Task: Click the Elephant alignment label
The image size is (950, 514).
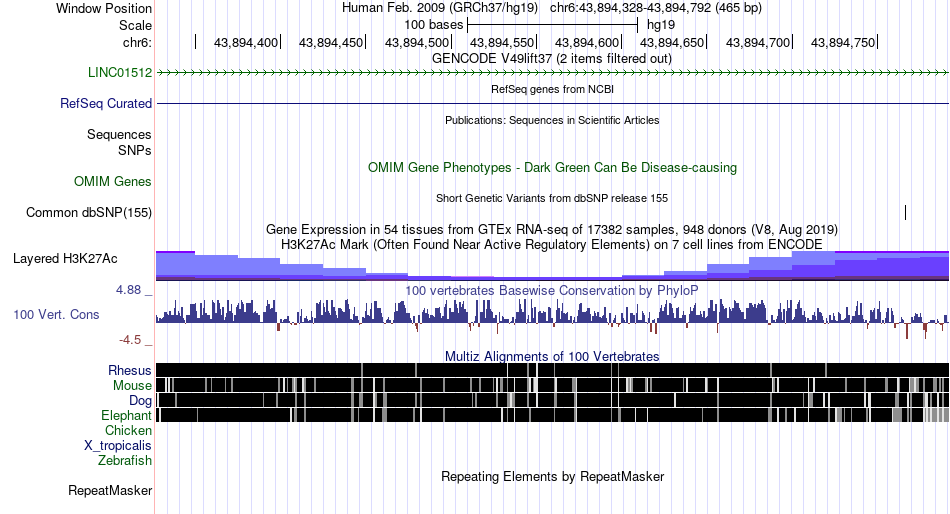Action: (126, 415)
